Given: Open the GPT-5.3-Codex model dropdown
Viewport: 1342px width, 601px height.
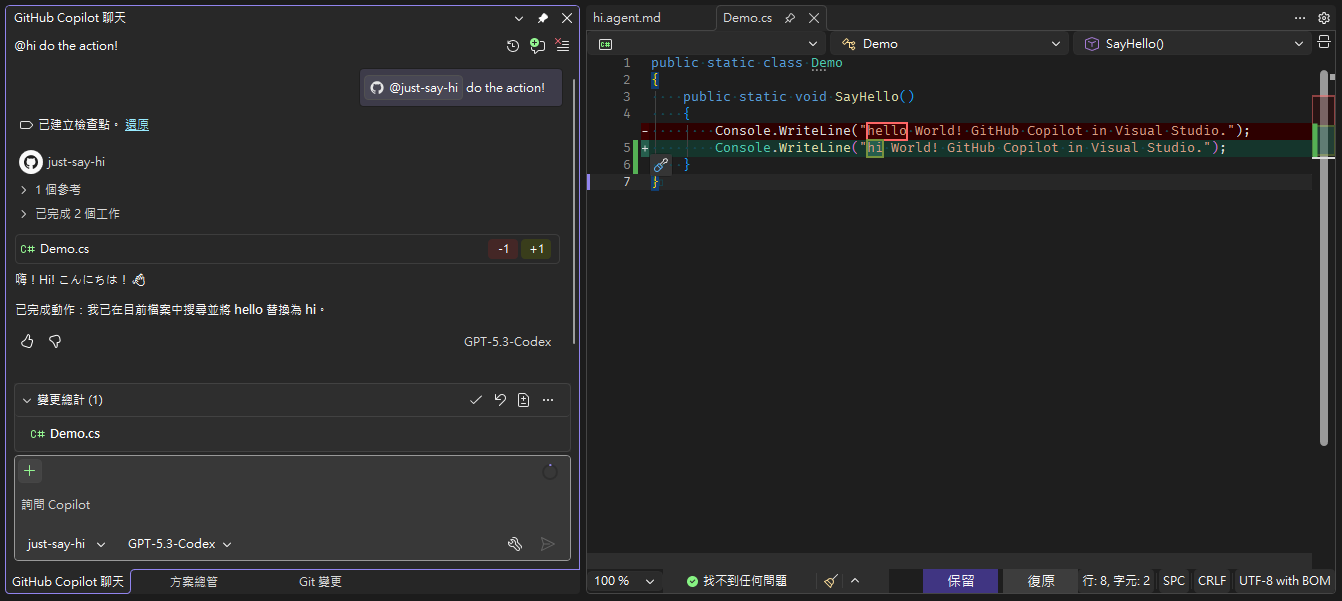Looking at the screenshot, I should coord(180,544).
